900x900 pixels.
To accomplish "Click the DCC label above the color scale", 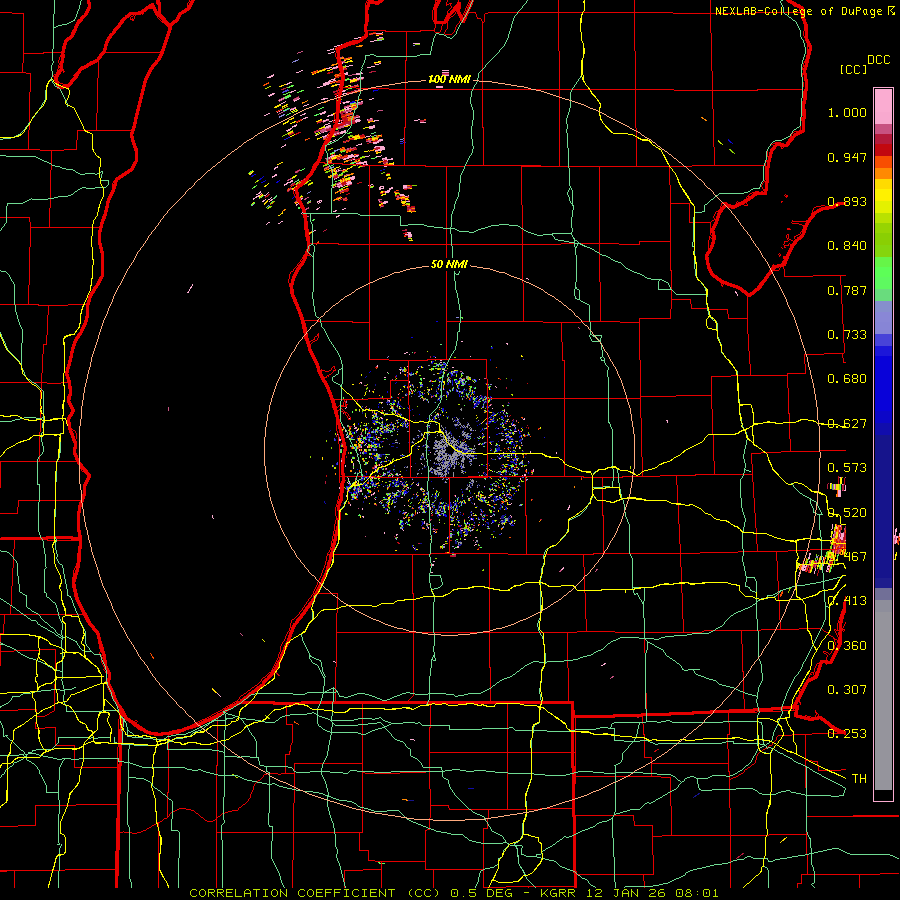I will [878, 60].
